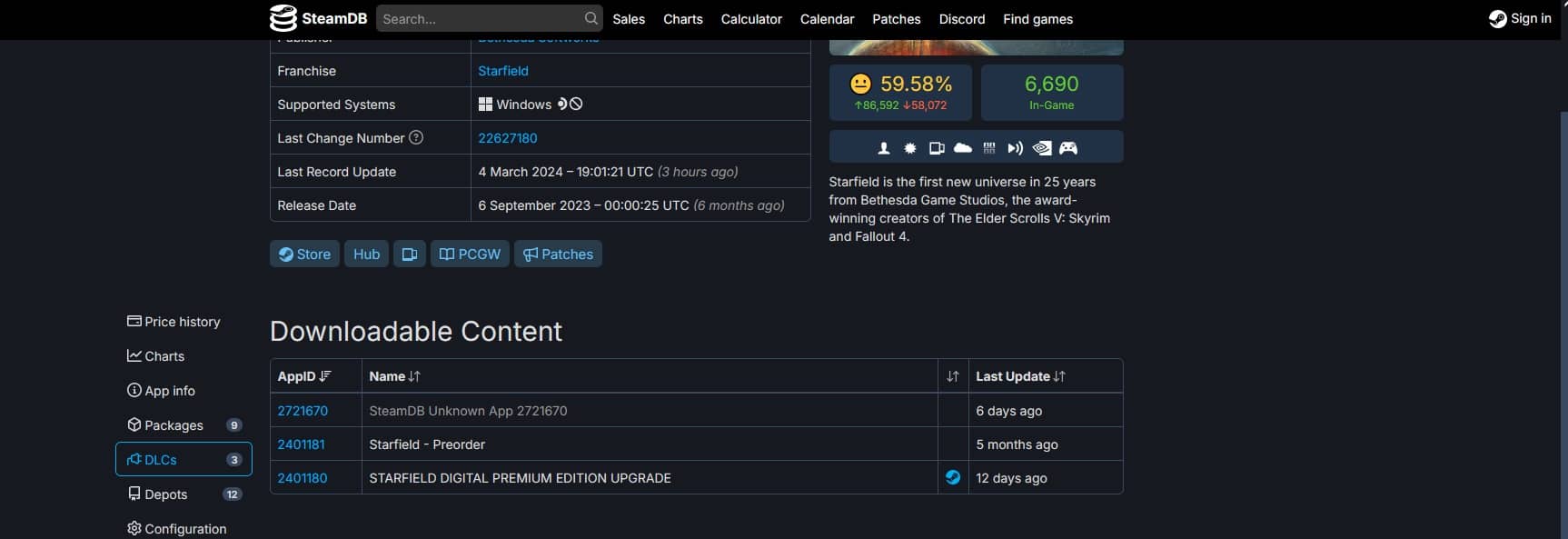Open App info sidebar tab
Image resolution: width=1568 pixels, height=539 pixels.
182,391
